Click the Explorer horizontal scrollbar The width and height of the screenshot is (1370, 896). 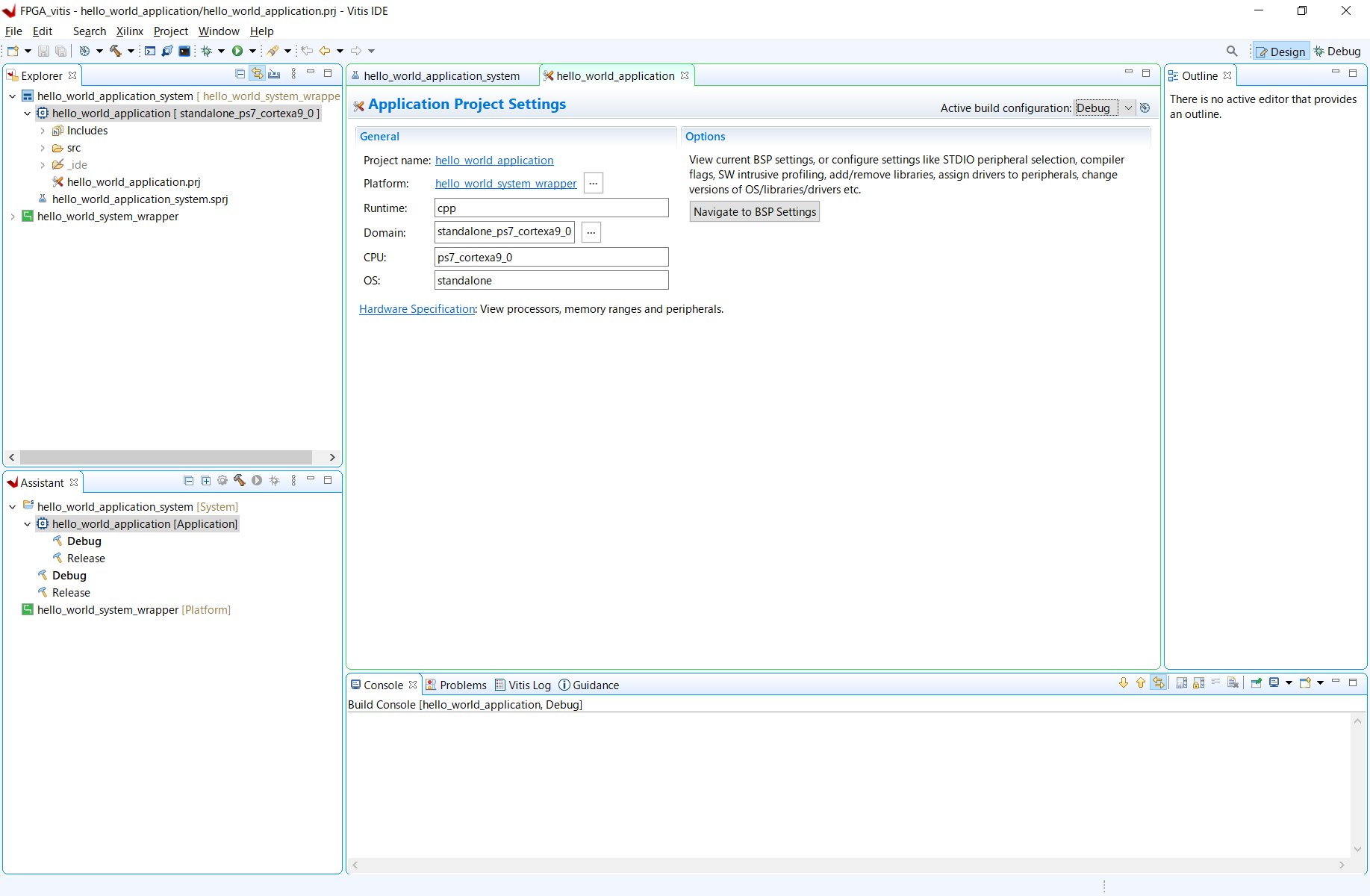(x=166, y=457)
